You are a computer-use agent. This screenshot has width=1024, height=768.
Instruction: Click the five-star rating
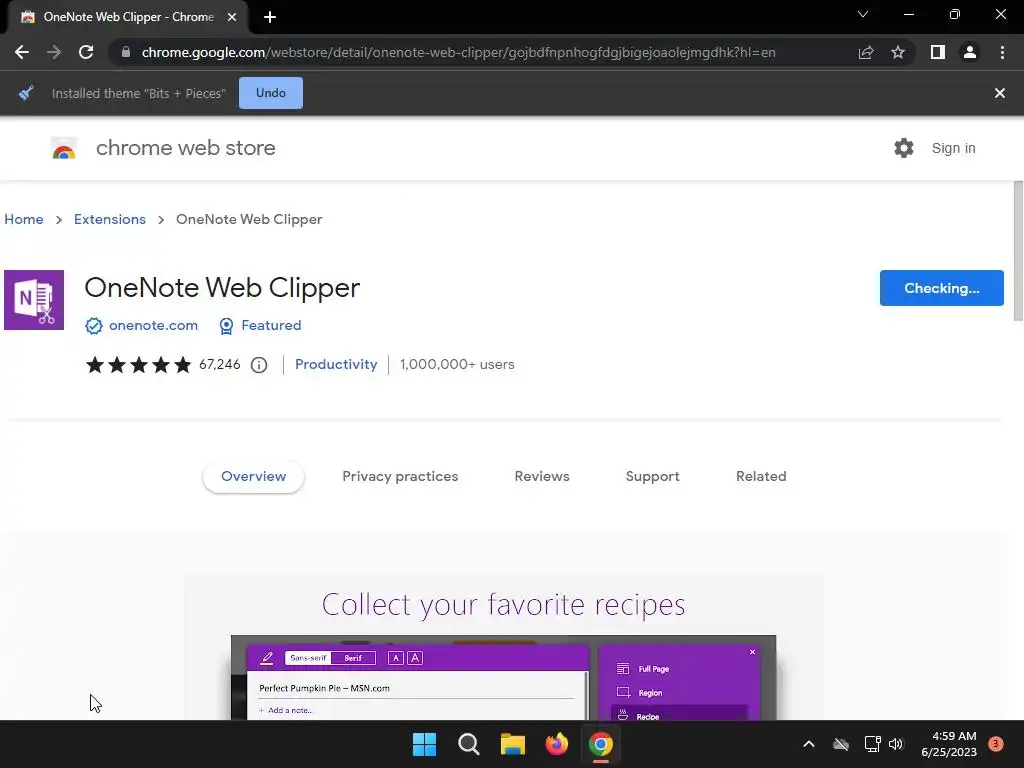pyautogui.click(x=138, y=364)
